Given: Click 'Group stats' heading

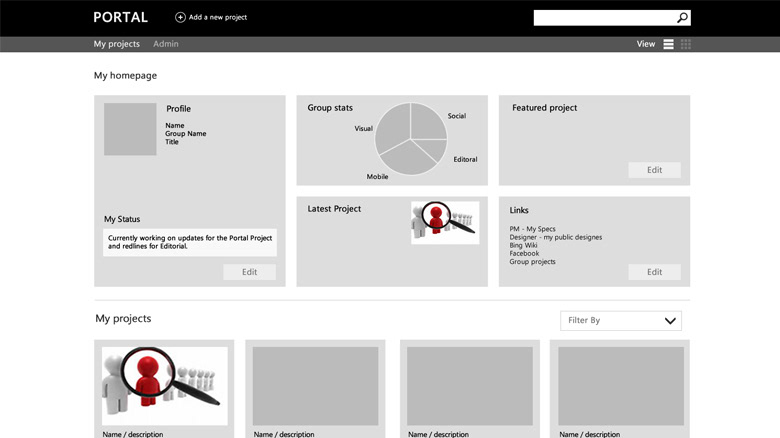Looking at the screenshot, I should point(330,108).
